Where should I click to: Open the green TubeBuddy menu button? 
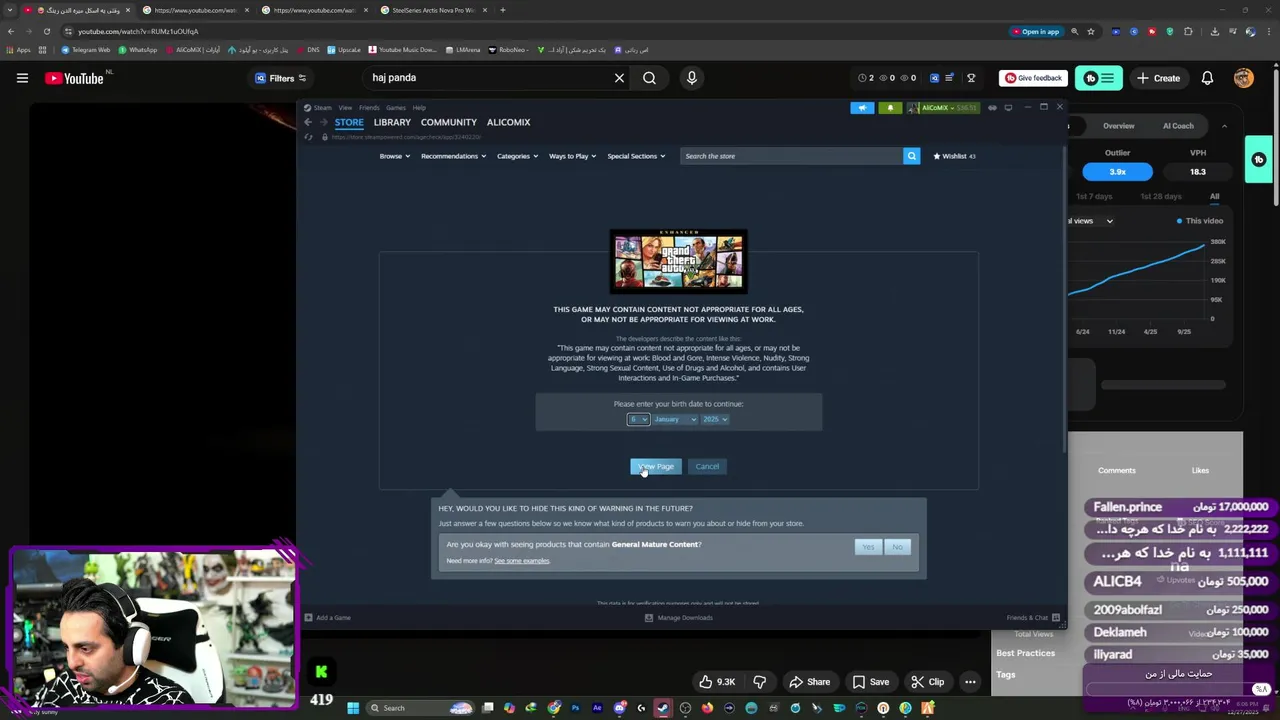click(1099, 78)
